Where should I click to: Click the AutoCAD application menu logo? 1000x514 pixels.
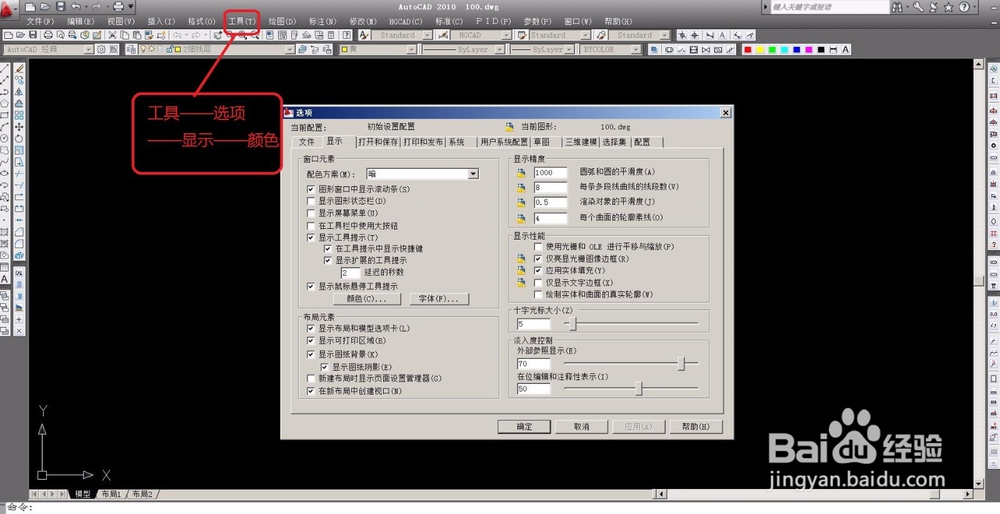click(8, 8)
